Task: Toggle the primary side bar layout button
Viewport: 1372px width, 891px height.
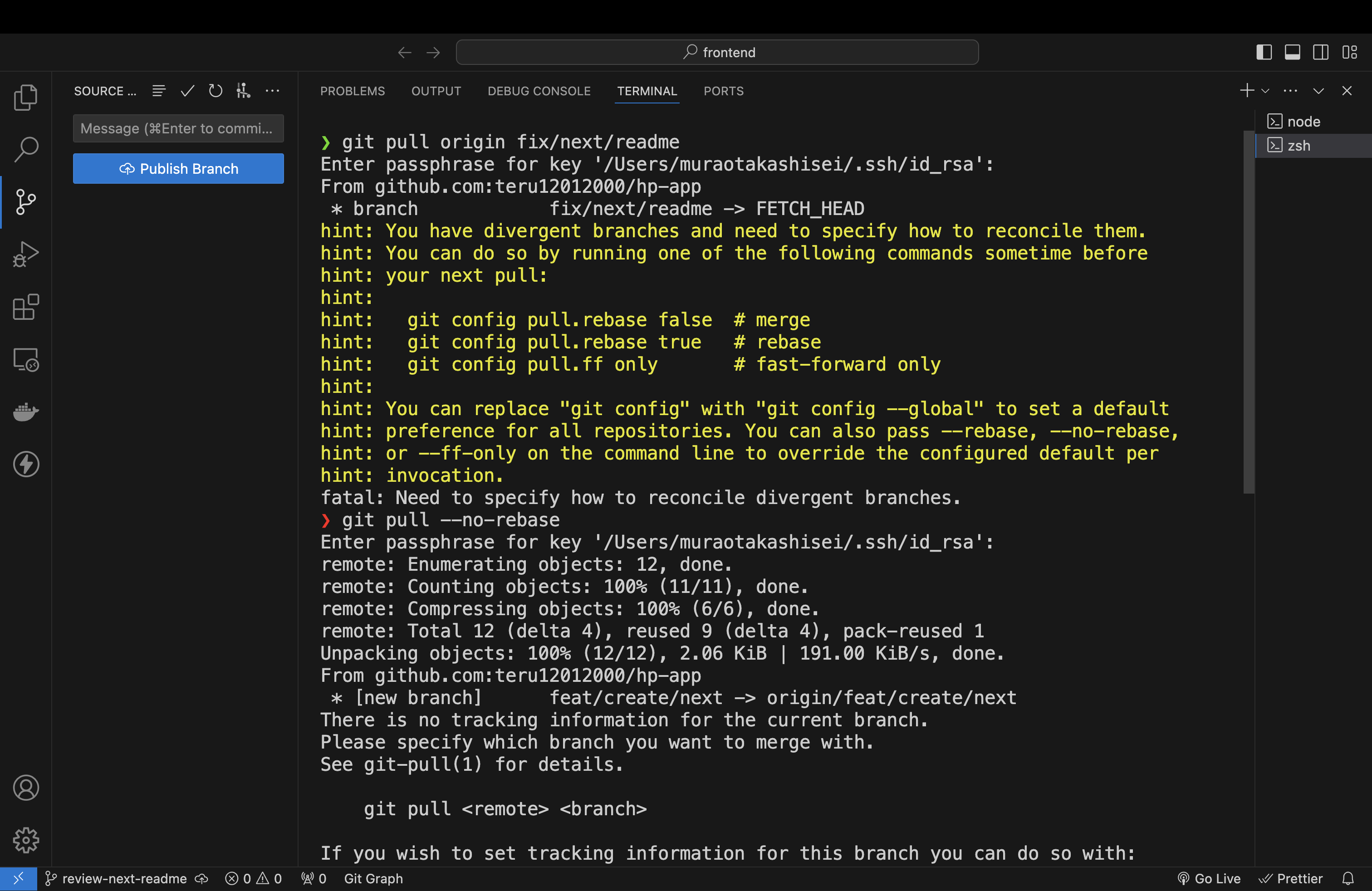Action: [1264, 53]
